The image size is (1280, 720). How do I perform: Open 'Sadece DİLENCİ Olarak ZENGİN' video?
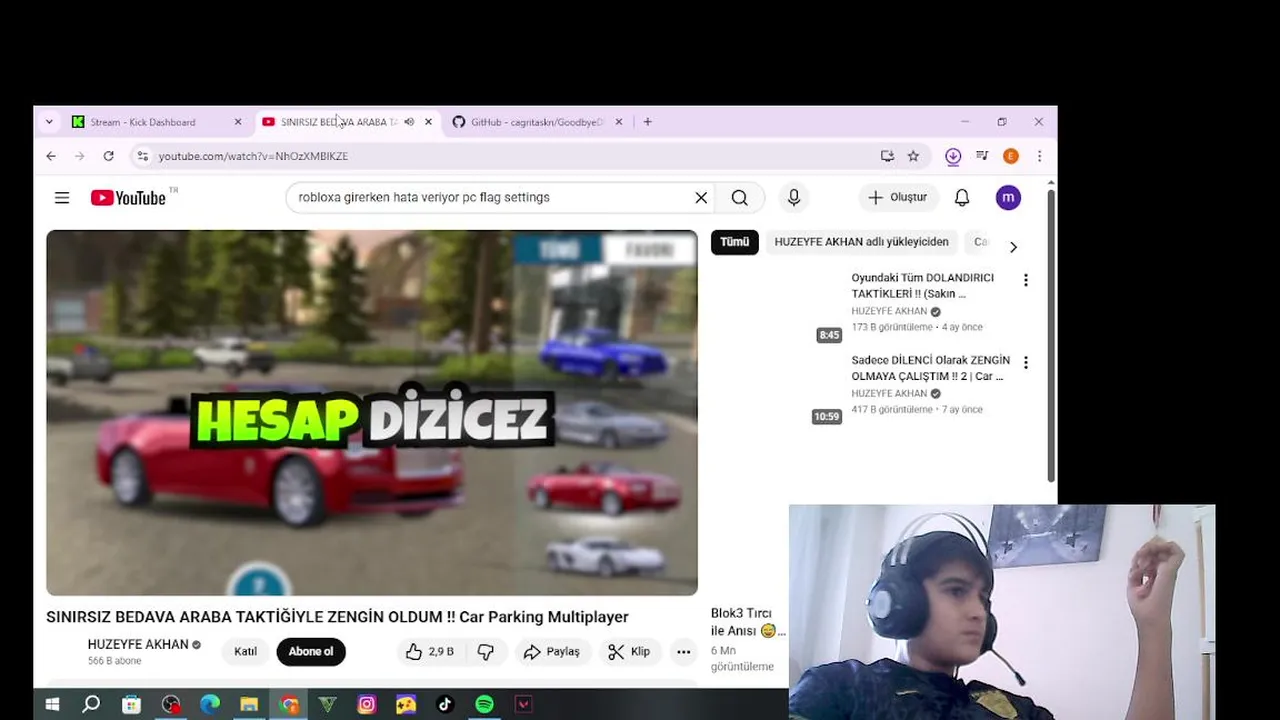coord(930,368)
